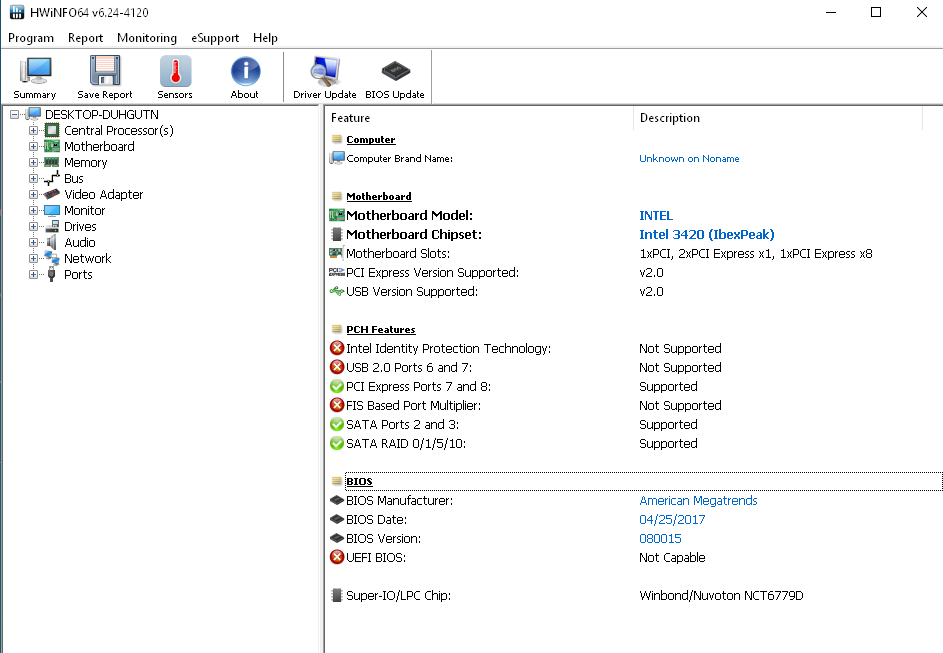Collapse the DESKTOP-DUHGUTN root node
Viewport: 943px width, 653px height.
(x=14, y=114)
